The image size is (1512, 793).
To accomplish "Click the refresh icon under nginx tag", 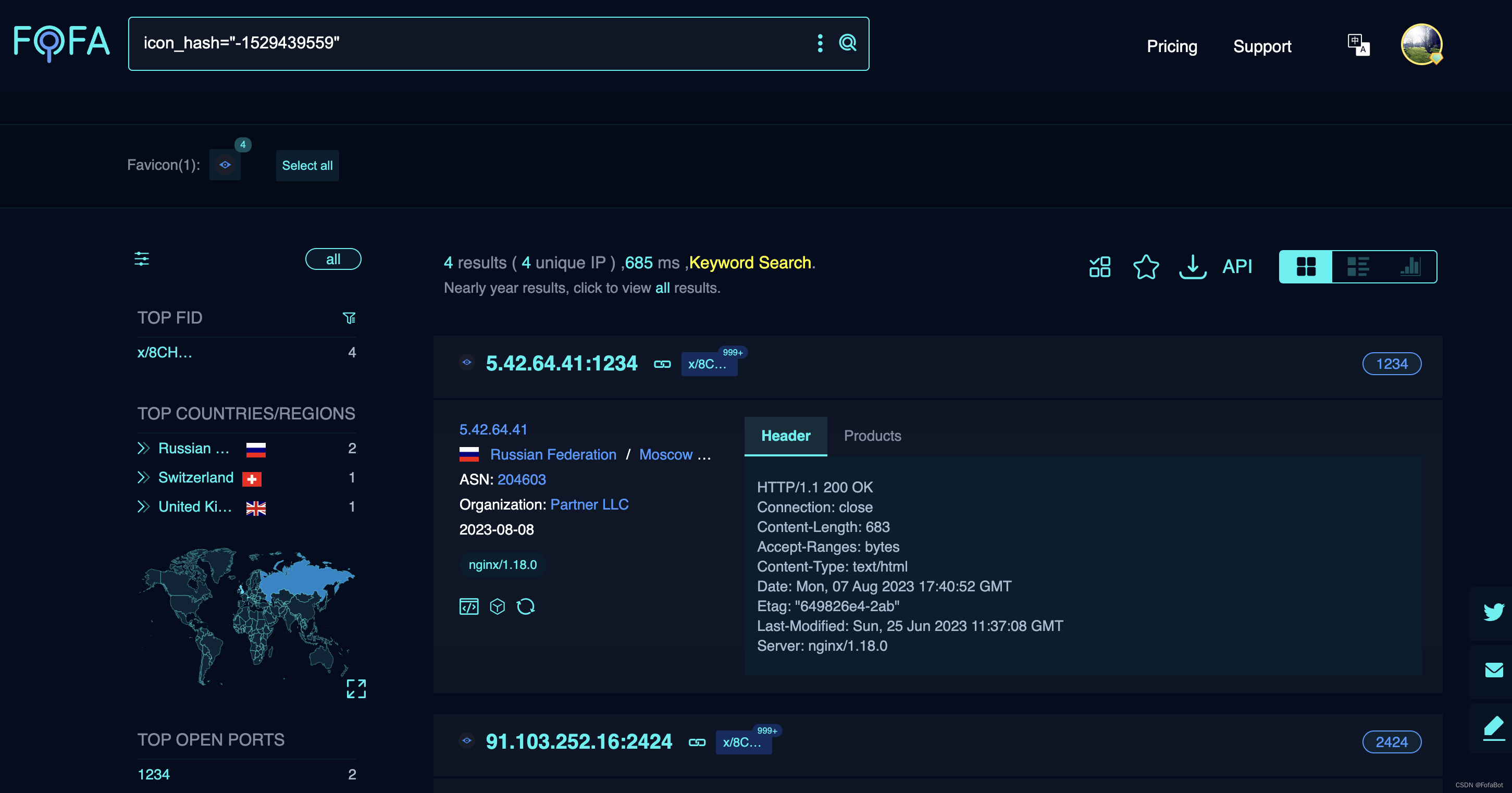I will [x=525, y=606].
